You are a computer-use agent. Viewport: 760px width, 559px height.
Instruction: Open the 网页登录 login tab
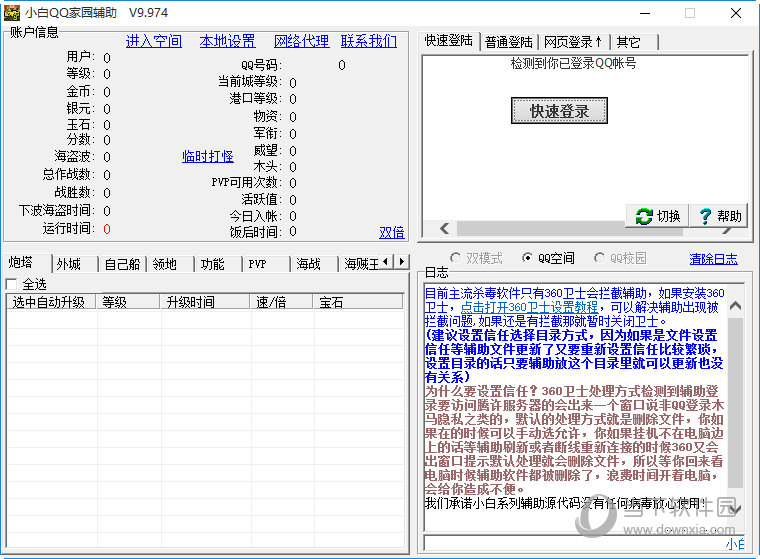(x=573, y=42)
